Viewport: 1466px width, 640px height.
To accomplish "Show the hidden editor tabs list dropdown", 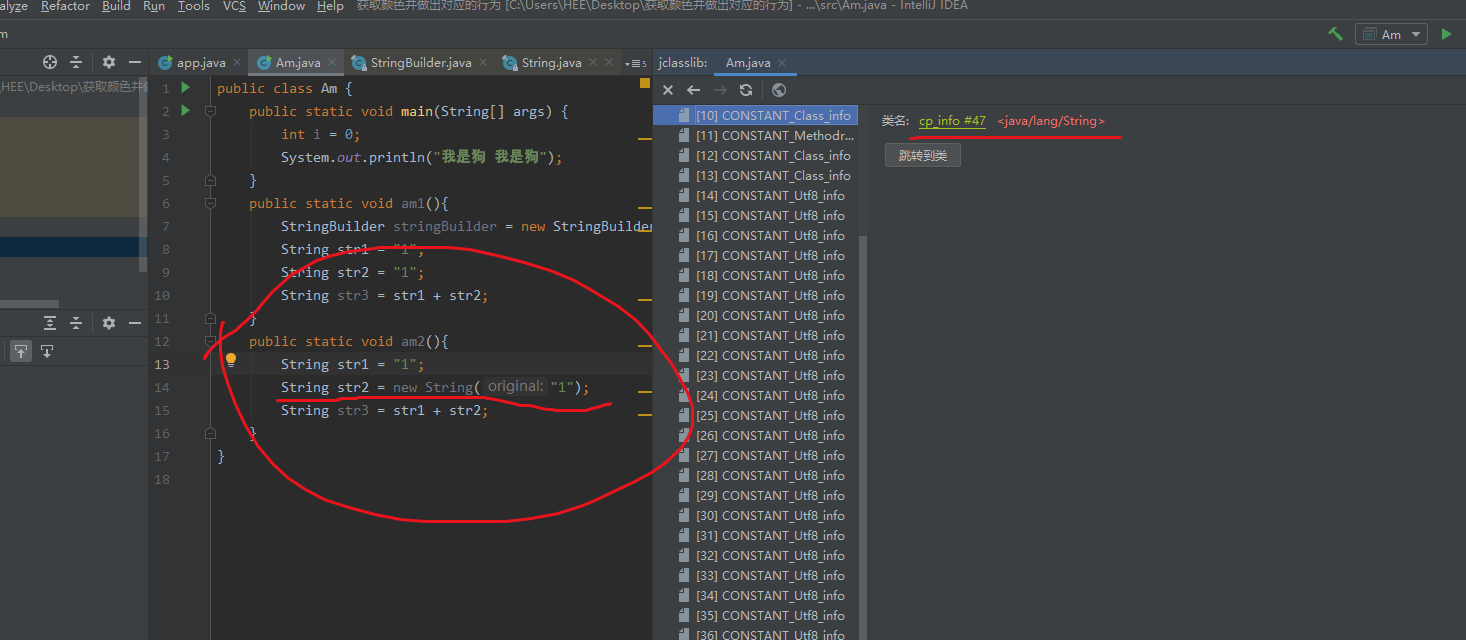I will point(636,63).
